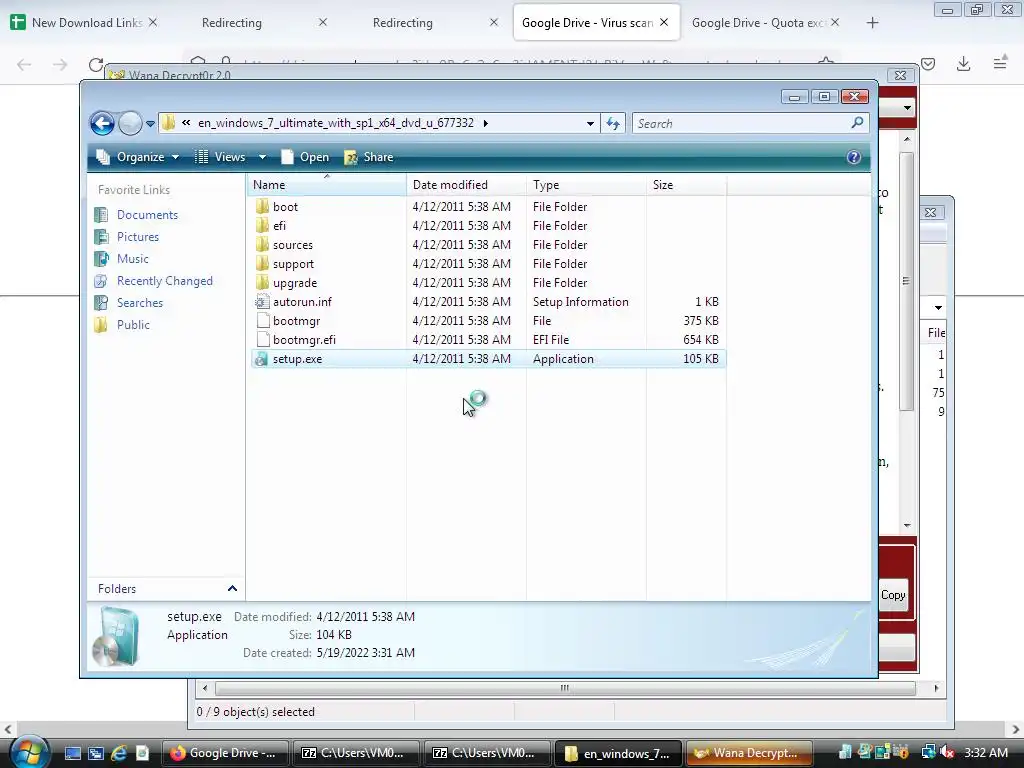Click the Views toolbar button

221,157
